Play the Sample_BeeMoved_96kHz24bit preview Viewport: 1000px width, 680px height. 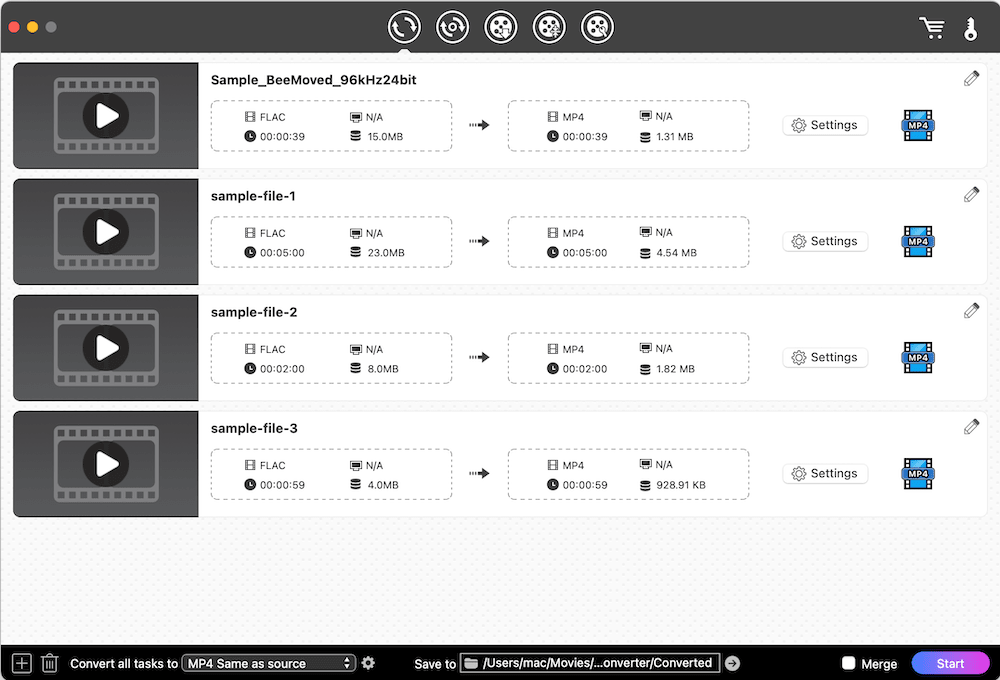tap(106, 115)
